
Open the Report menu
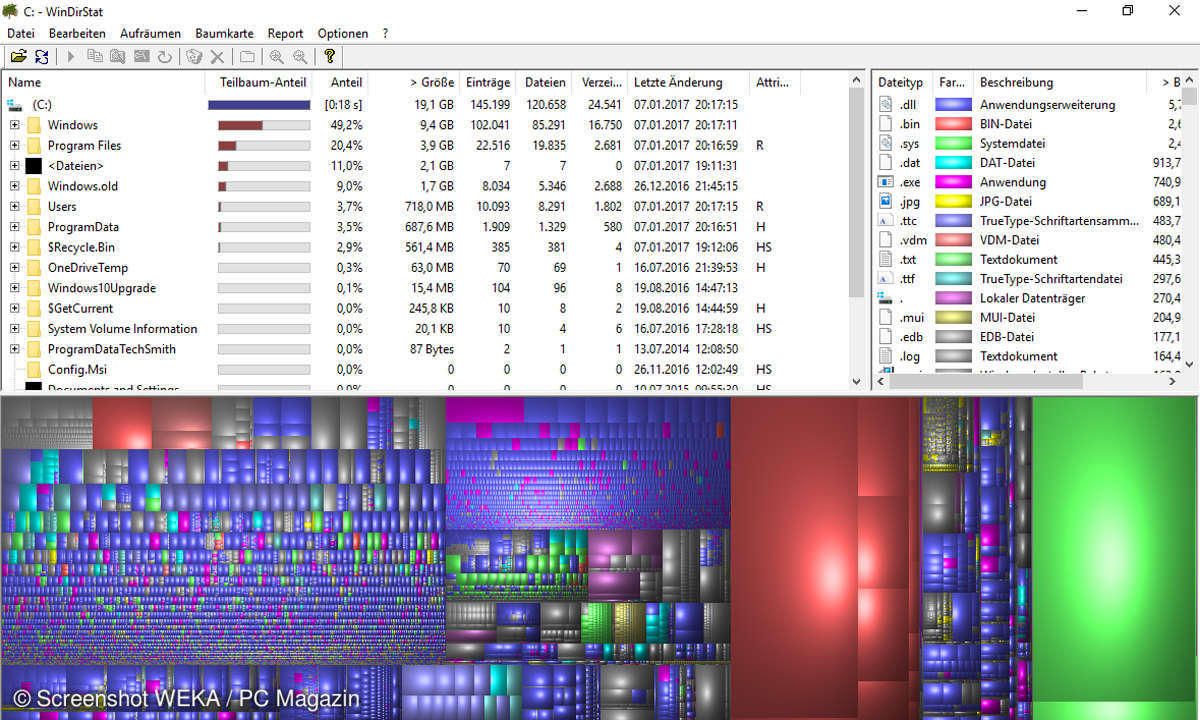[285, 33]
